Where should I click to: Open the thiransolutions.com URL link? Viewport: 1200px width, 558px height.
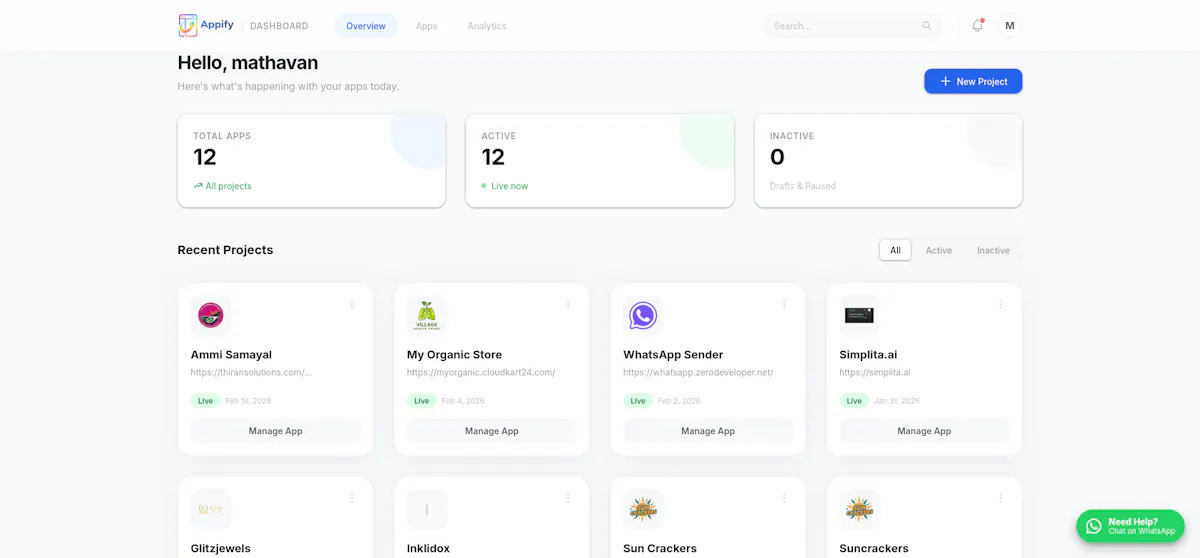point(252,373)
